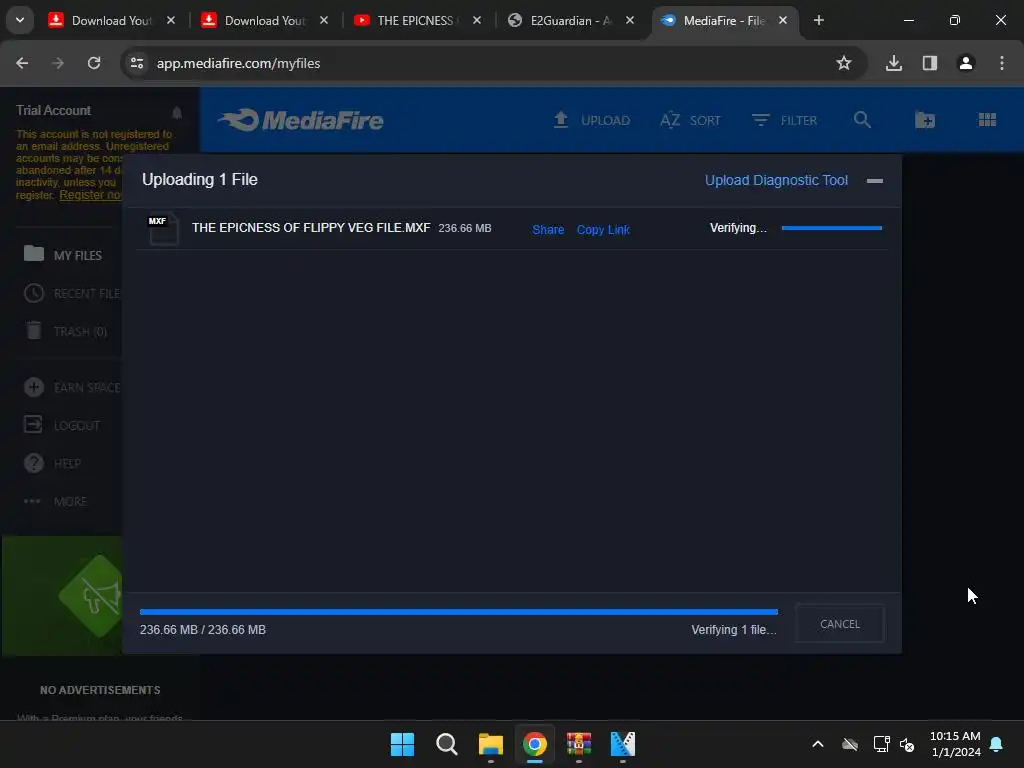This screenshot has width=1024, height=768.
Task: Open Trash in the sidebar
Action: tap(65, 331)
